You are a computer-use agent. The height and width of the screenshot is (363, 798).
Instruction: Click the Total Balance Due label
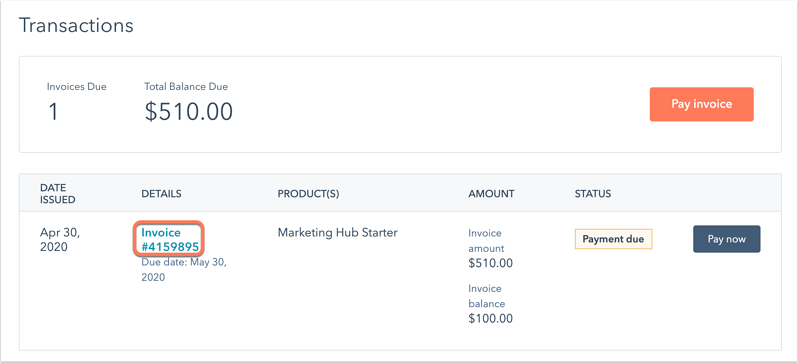pos(186,87)
